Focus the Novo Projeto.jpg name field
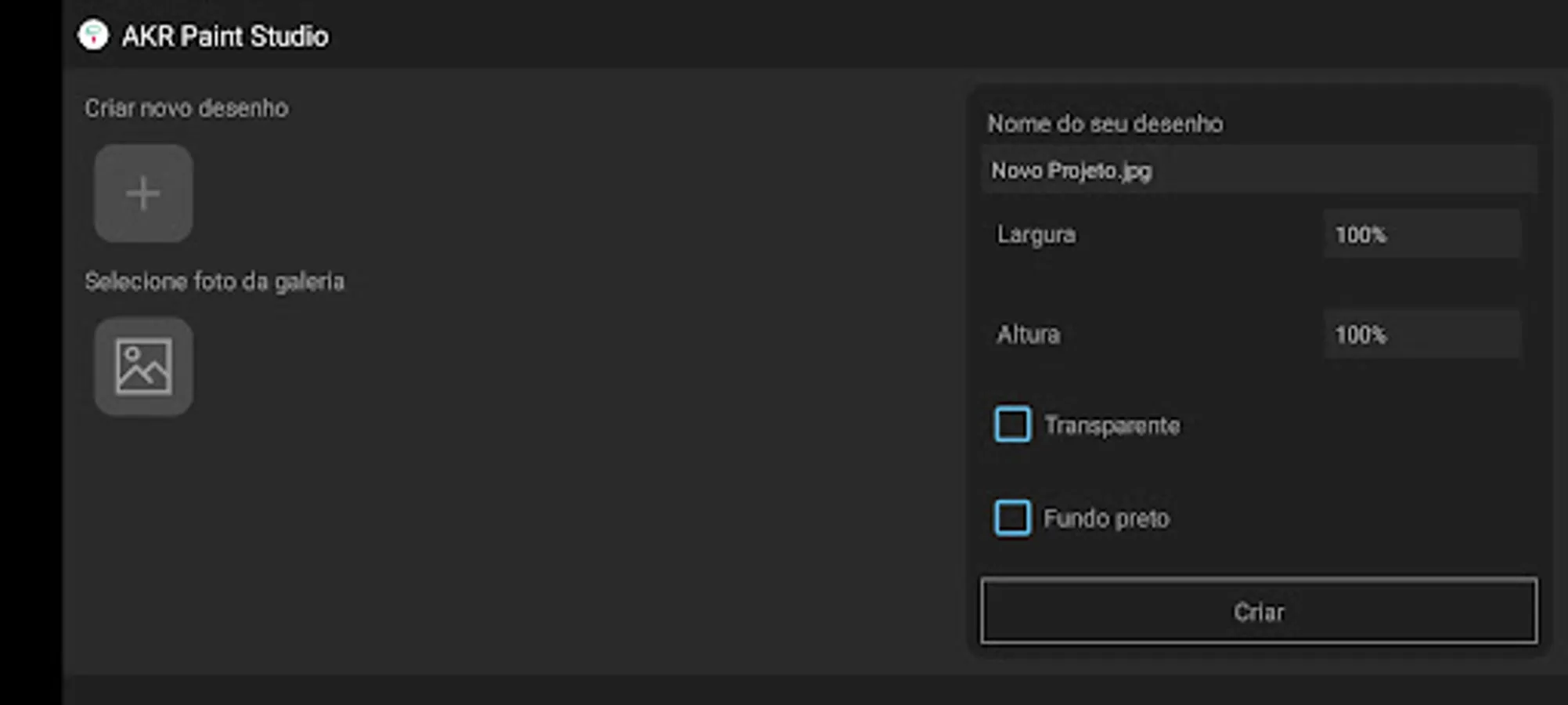 point(1259,170)
